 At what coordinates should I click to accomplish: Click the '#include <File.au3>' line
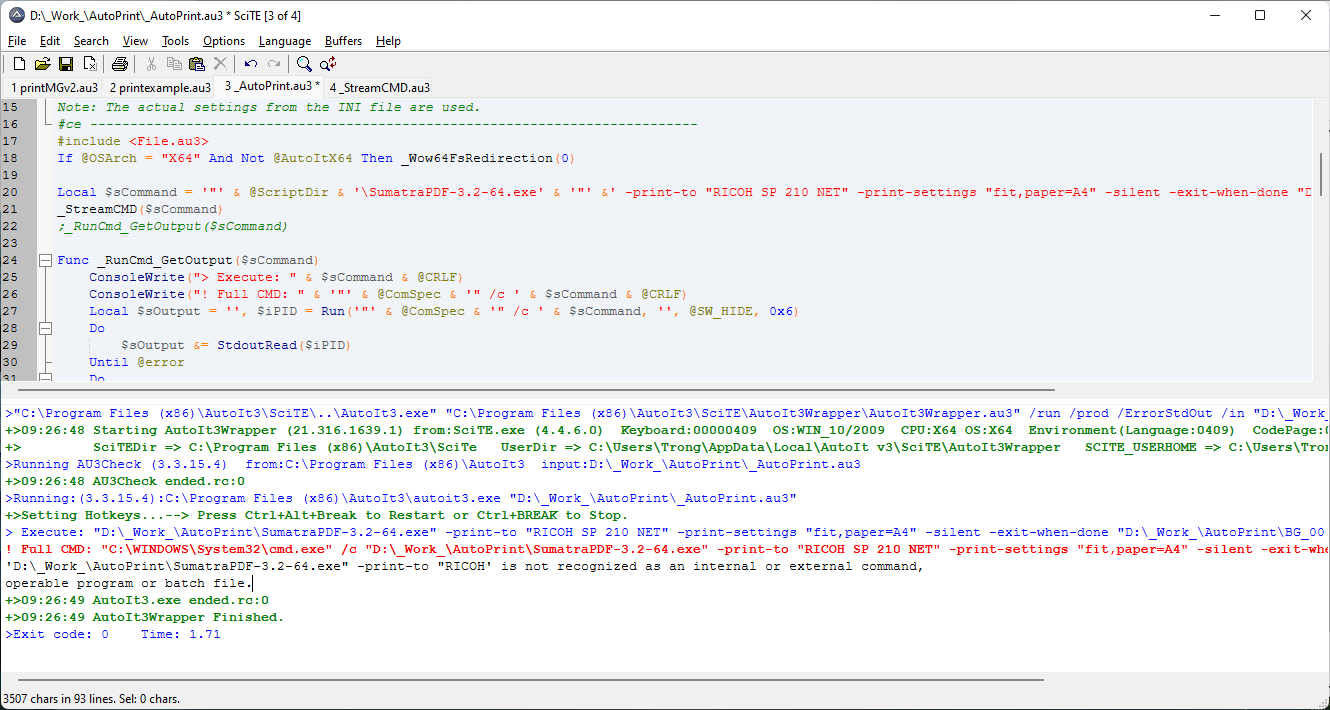click(x=133, y=141)
